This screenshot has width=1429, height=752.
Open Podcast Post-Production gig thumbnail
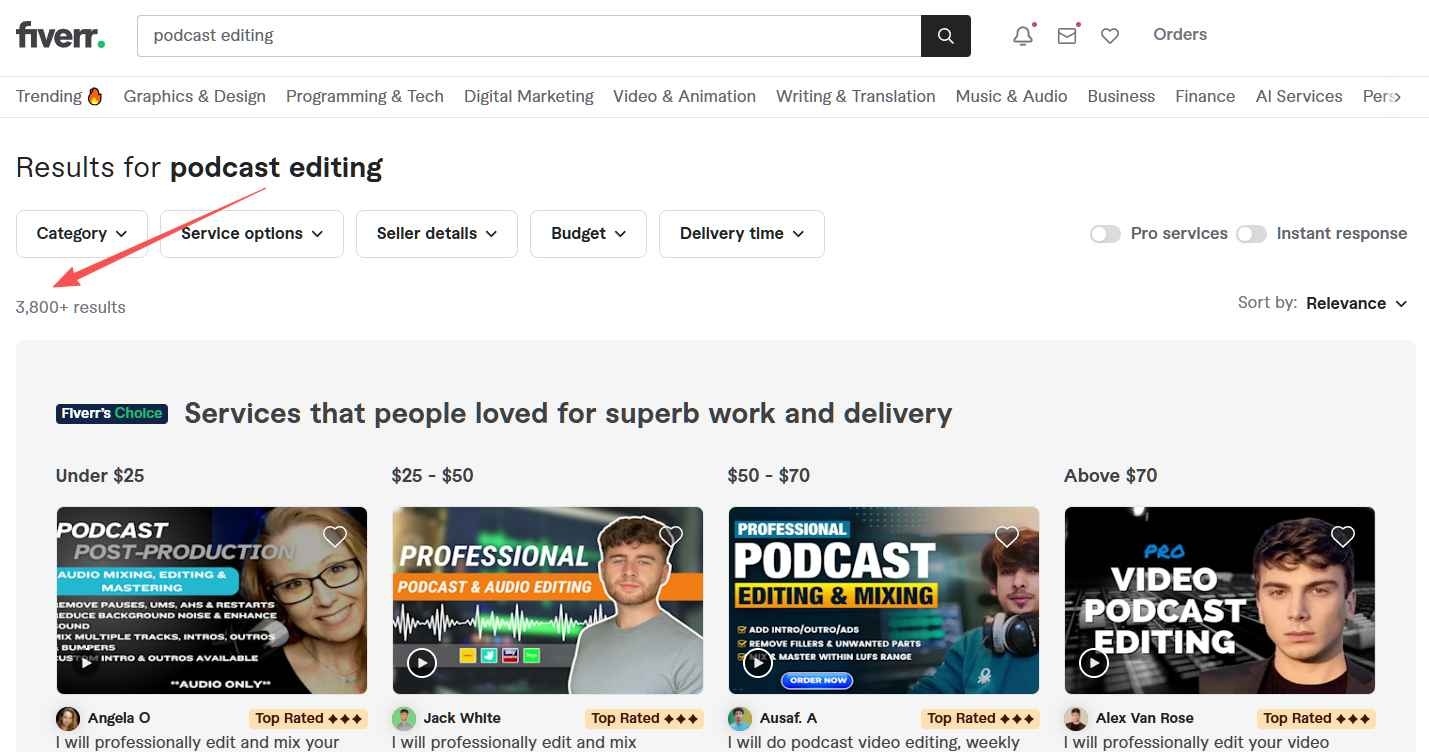point(212,600)
